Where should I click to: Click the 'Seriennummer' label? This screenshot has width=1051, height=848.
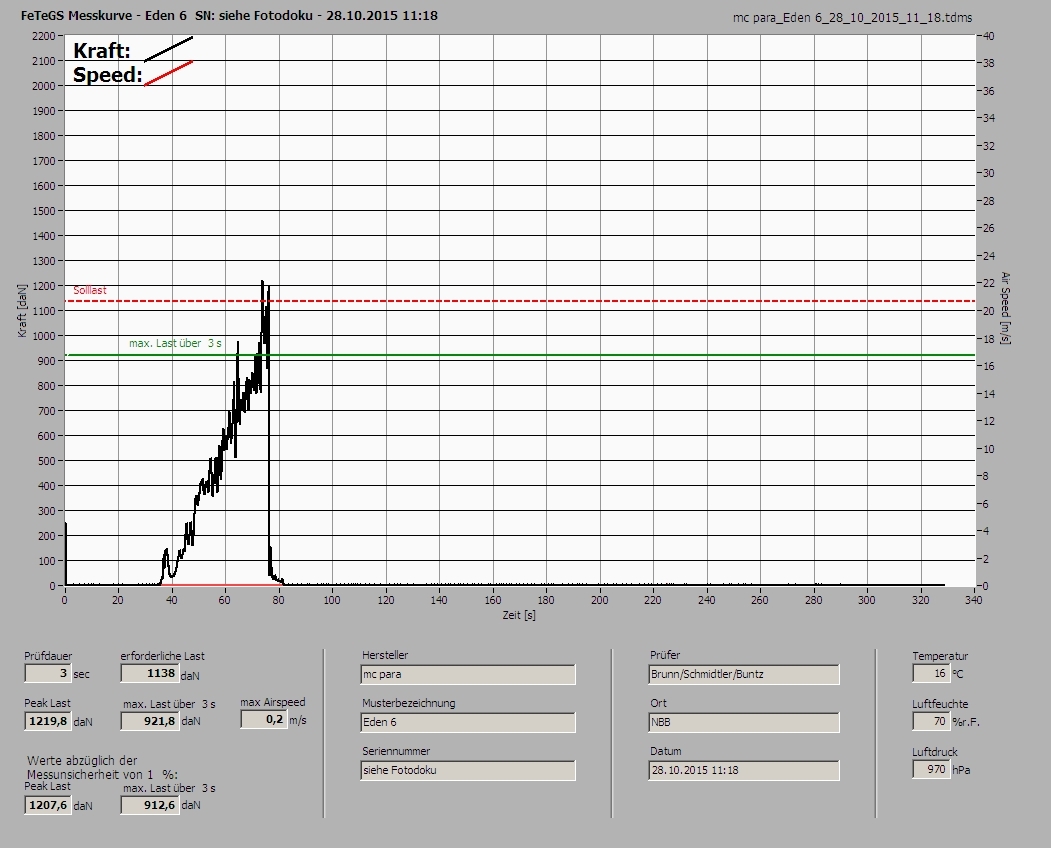click(x=396, y=751)
